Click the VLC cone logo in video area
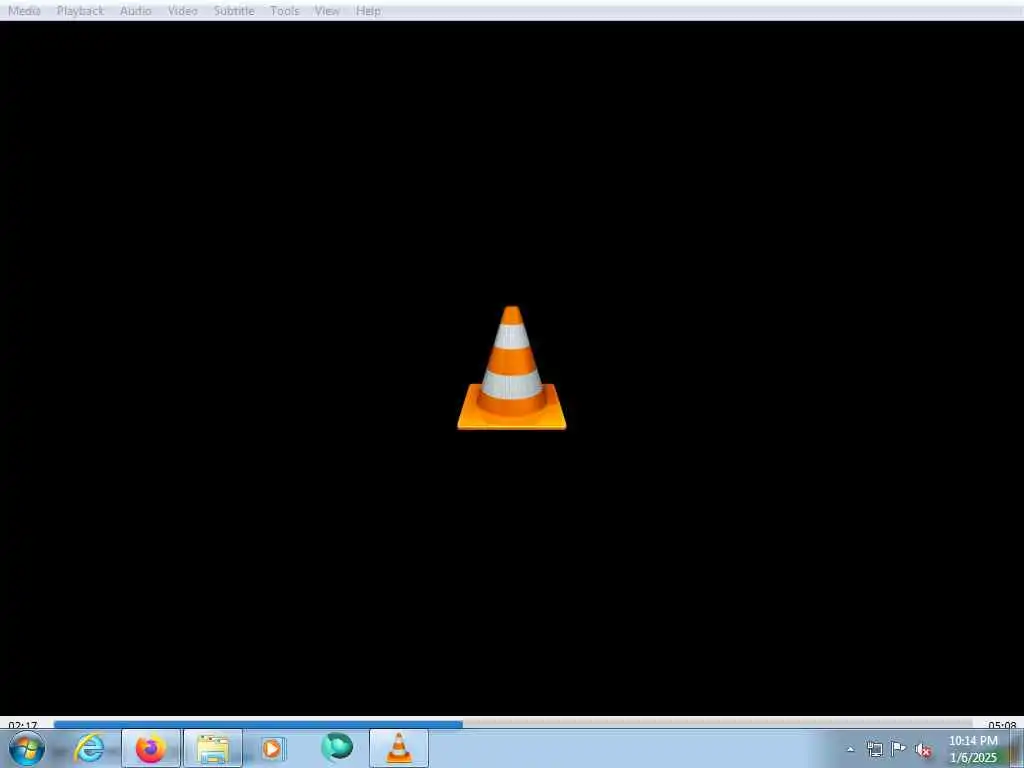The width and height of the screenshot is (1024, 768). (x=511, y=368)
